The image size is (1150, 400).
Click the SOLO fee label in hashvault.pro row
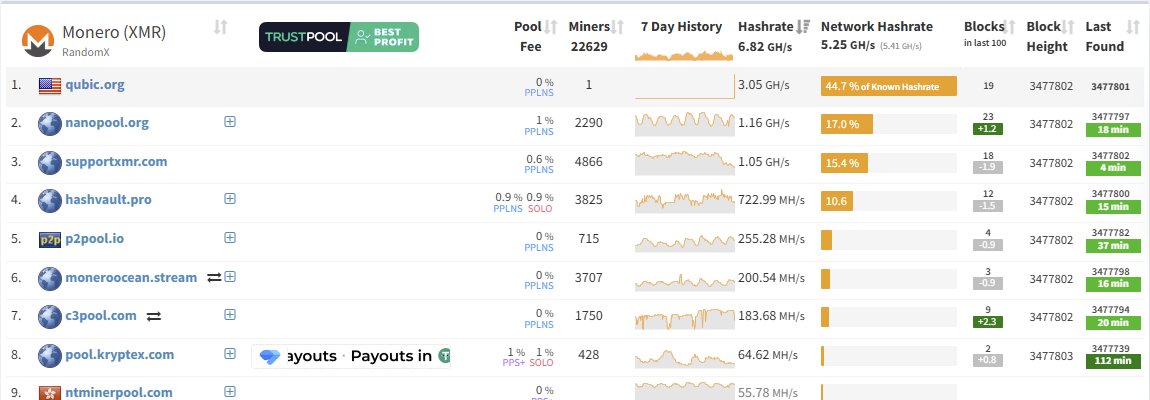(540, 208)
